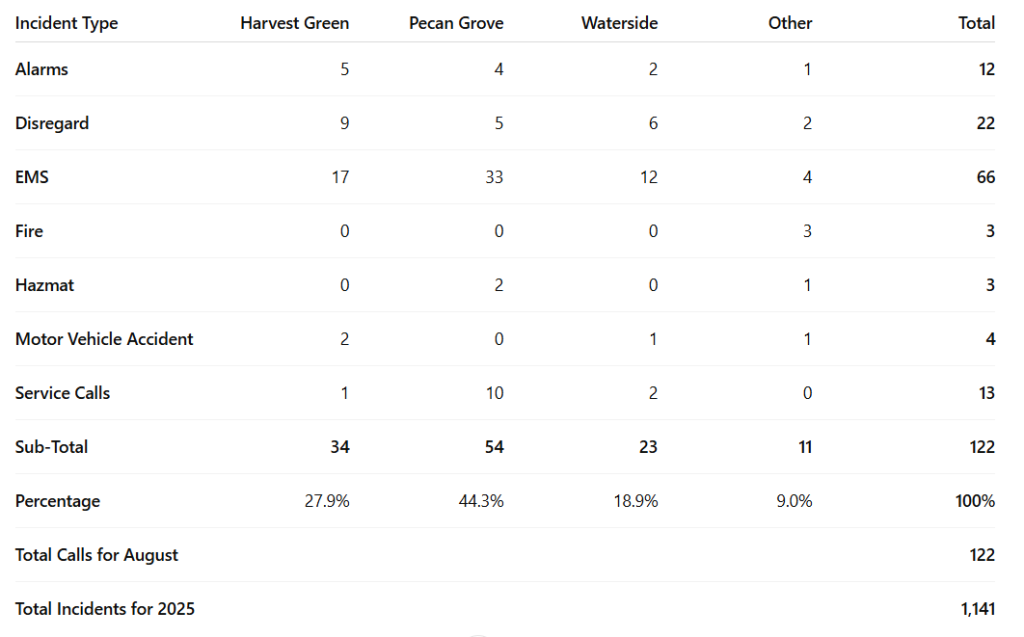Click the Service Calls row label
This screenshot has width=1024, height=637.
click(x=63, y=393)
